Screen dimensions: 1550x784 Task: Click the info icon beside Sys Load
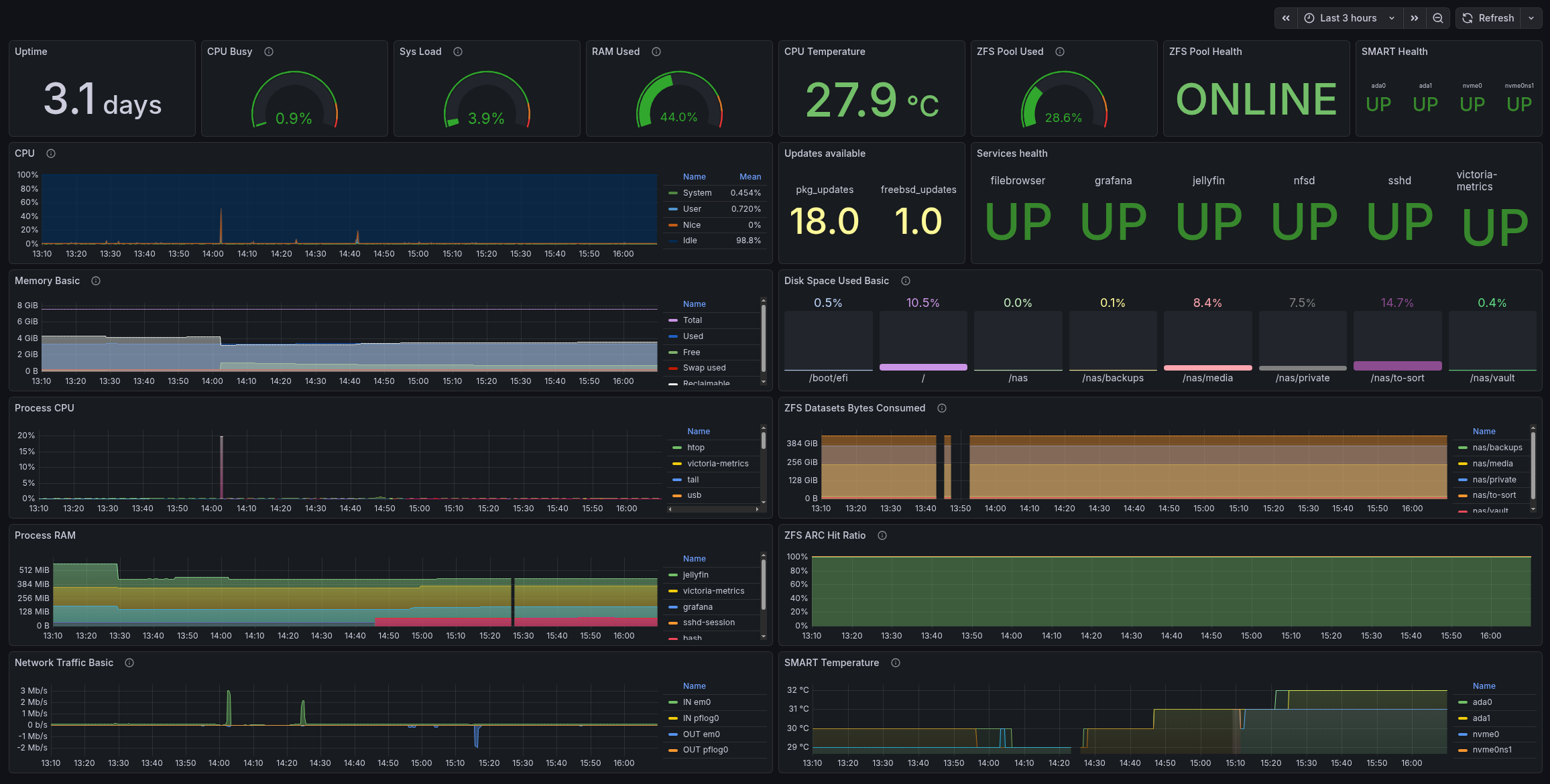coord(458,52)
